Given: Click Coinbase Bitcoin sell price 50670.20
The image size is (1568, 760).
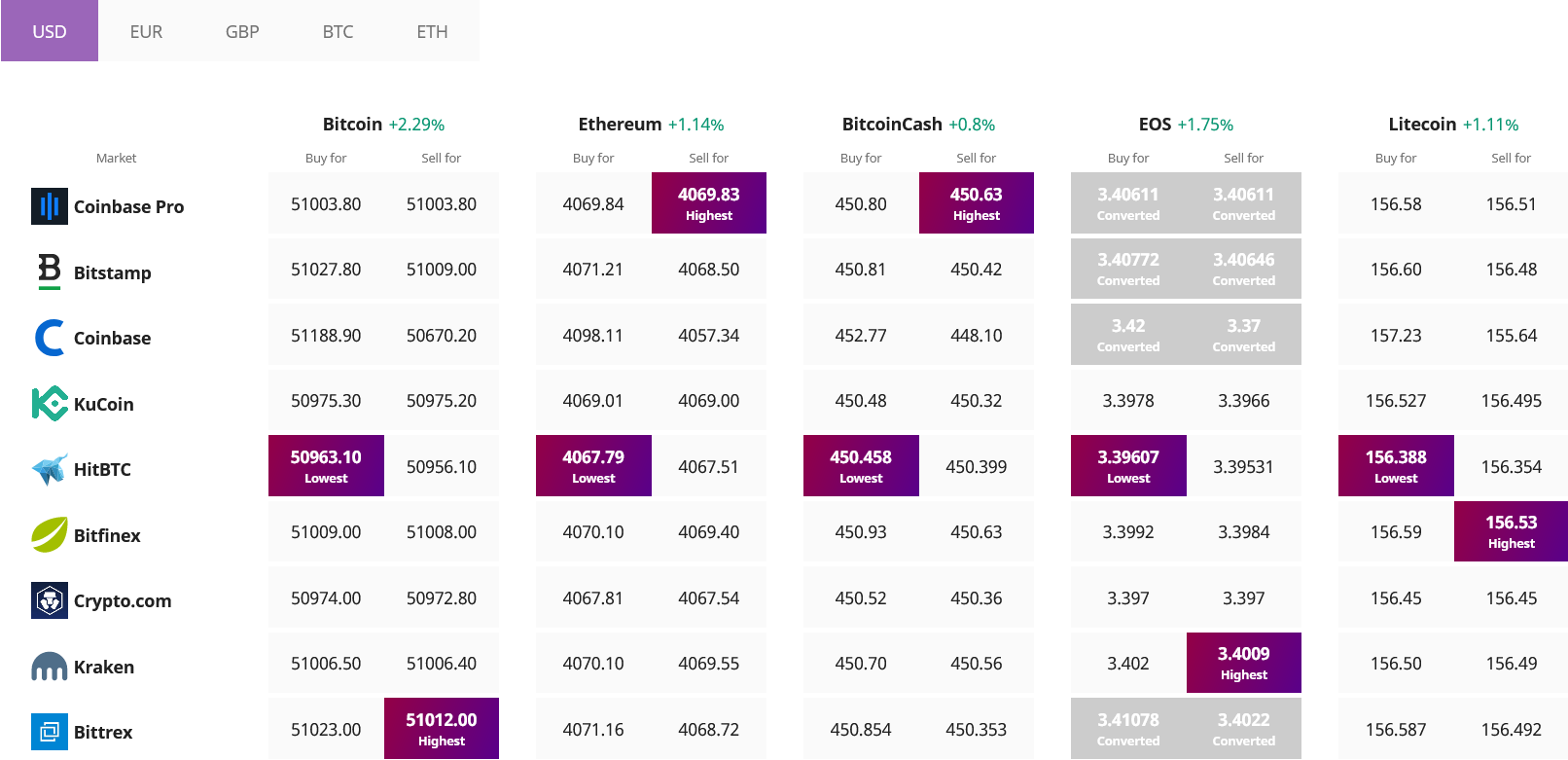Looking at the screenshot, I should [442, 335].
